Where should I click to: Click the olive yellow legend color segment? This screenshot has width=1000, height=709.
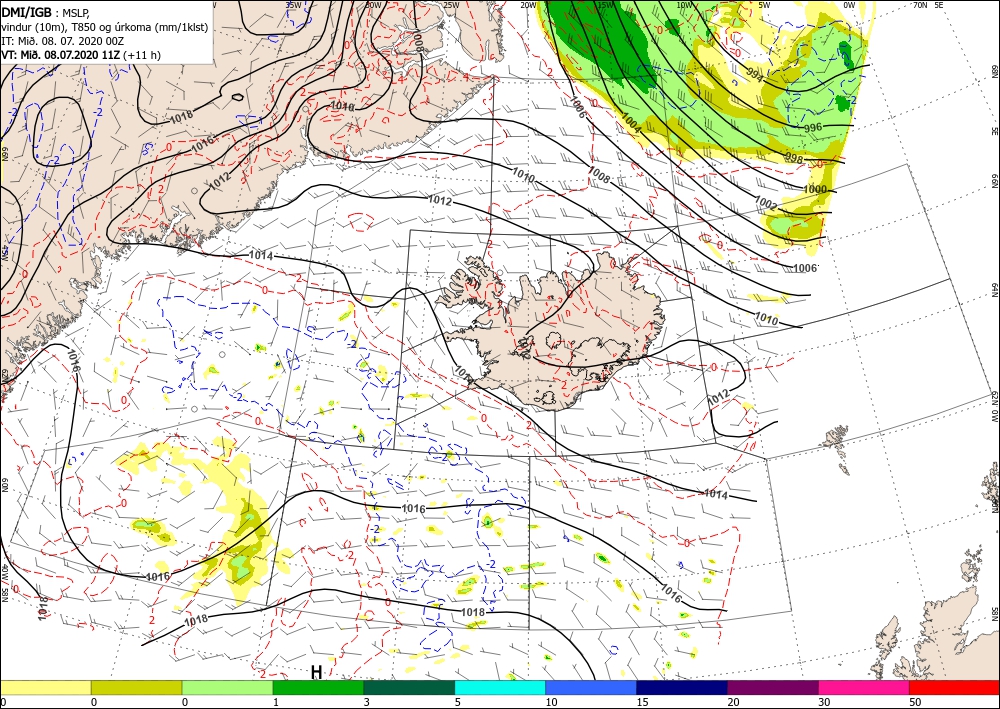coord(136,687)
